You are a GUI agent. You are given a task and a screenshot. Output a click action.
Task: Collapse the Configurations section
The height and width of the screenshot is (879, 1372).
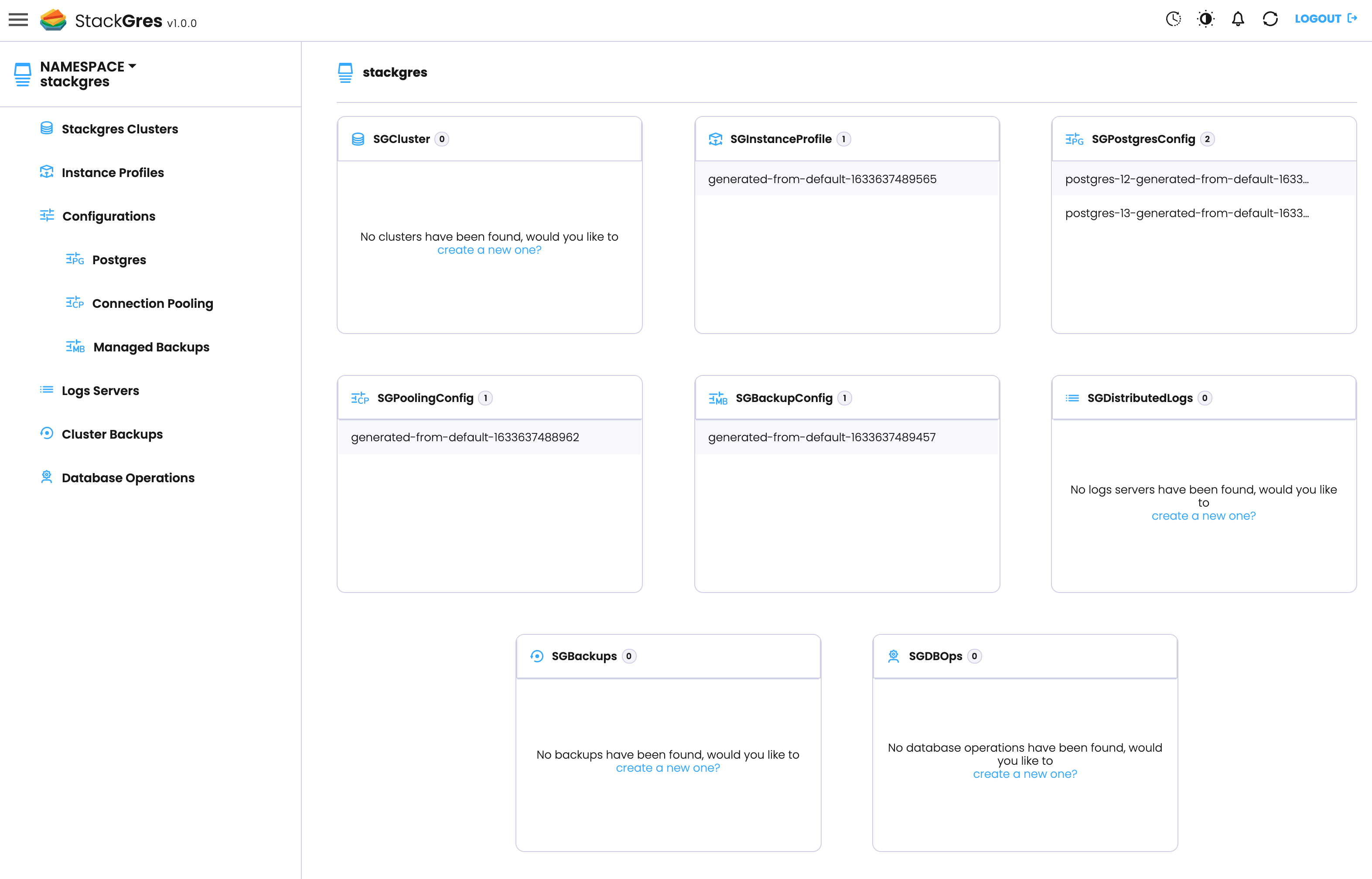tap(109, 216)
